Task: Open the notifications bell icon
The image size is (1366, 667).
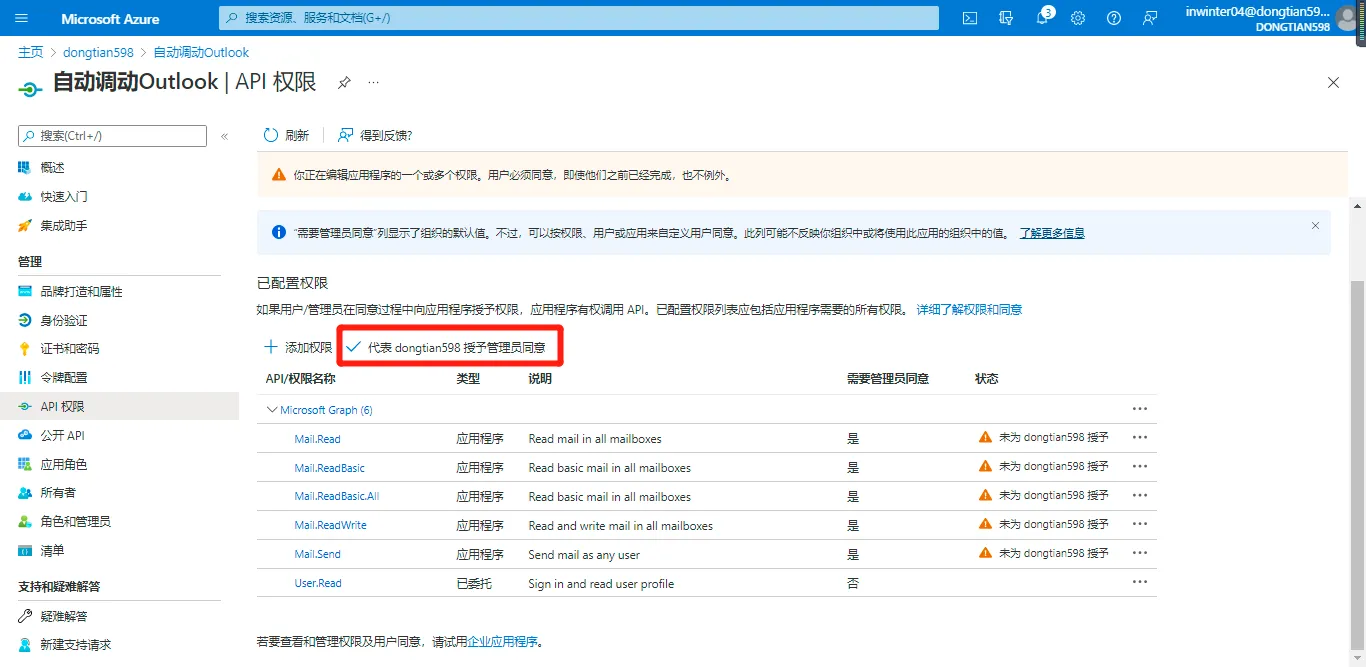Action: click(x=1042, y=18)
